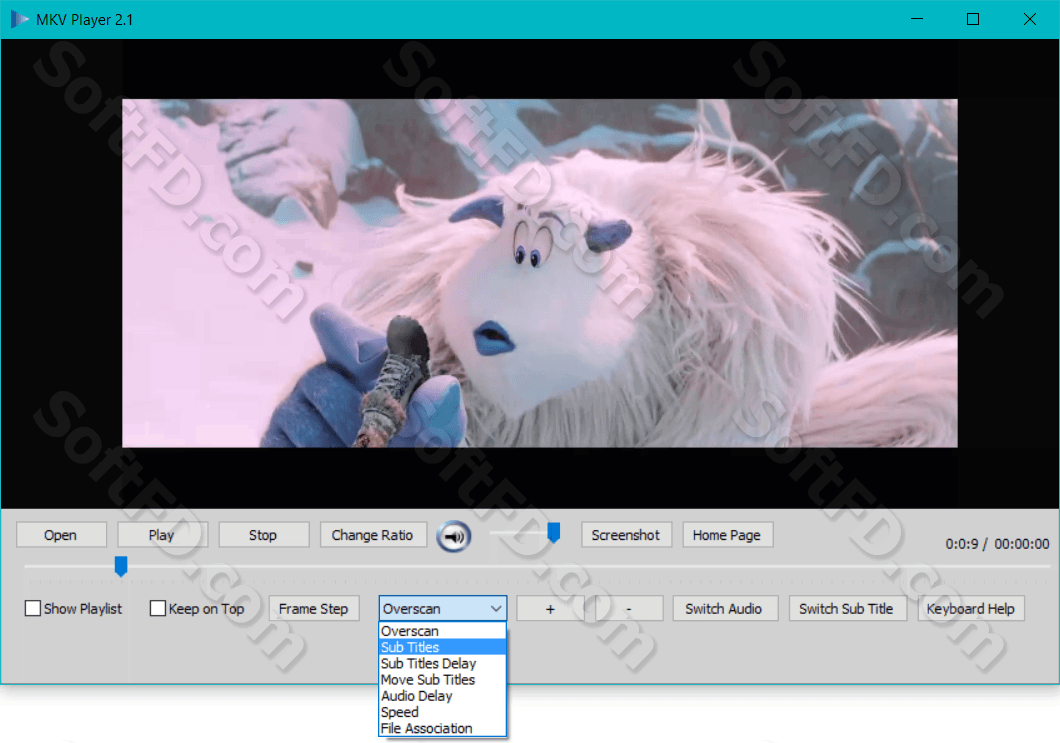Maximize the MKV Player window
This screenshot has width=1060, height=743.
pos(973,19)
